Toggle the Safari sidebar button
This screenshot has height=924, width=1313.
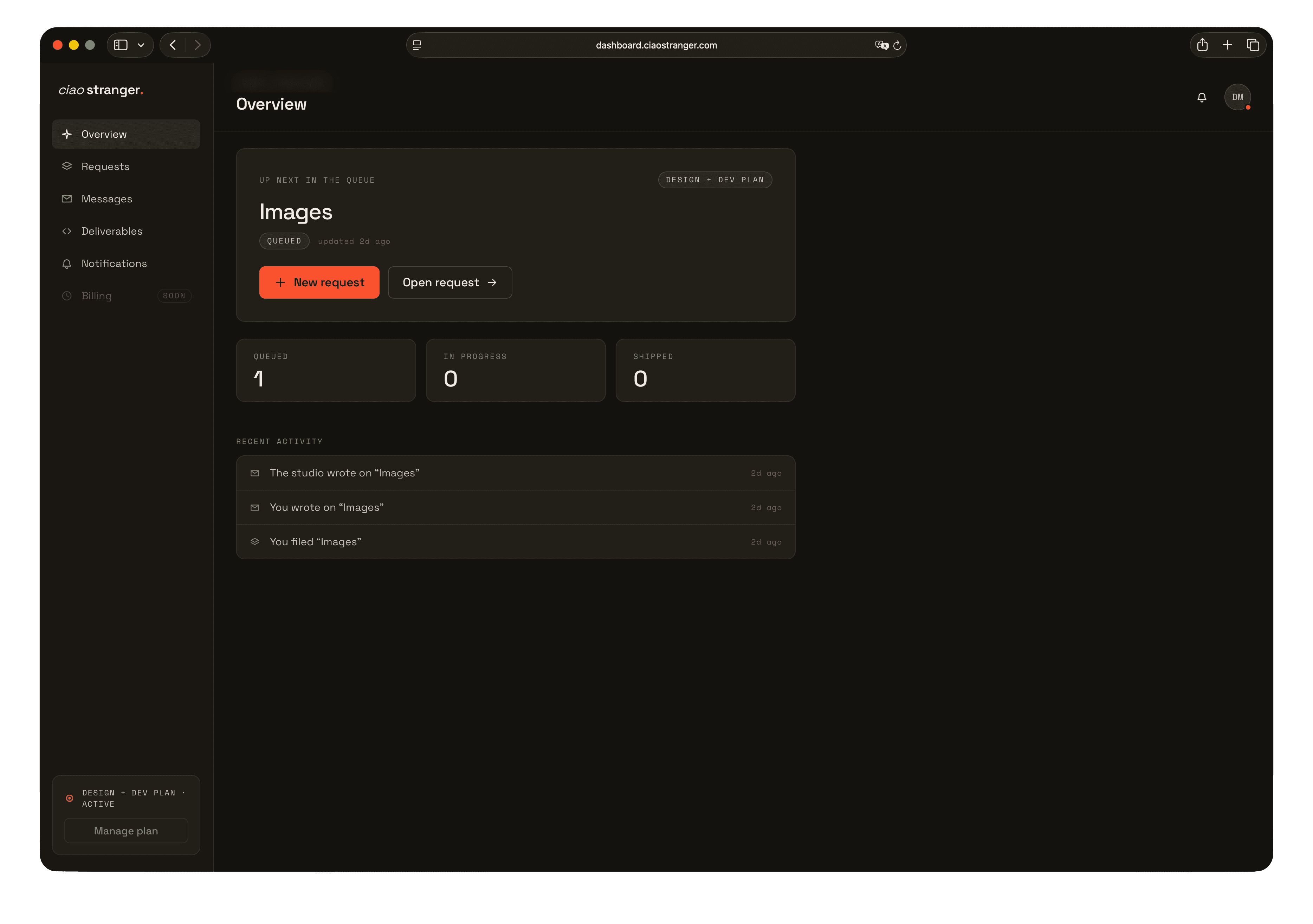point(121,45)
